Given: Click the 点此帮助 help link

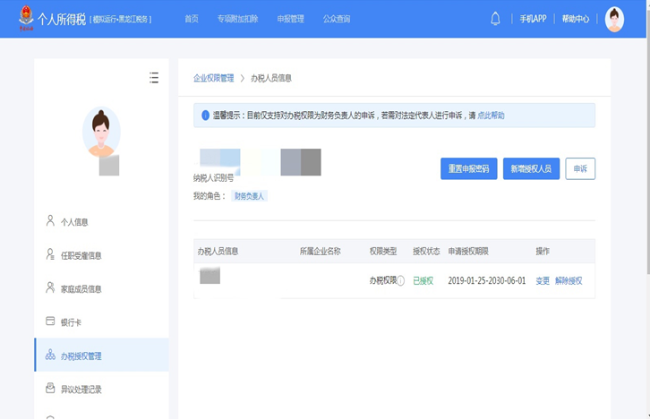Looking at the screenshot, I should pyautogui.click(x=491, y=115).
